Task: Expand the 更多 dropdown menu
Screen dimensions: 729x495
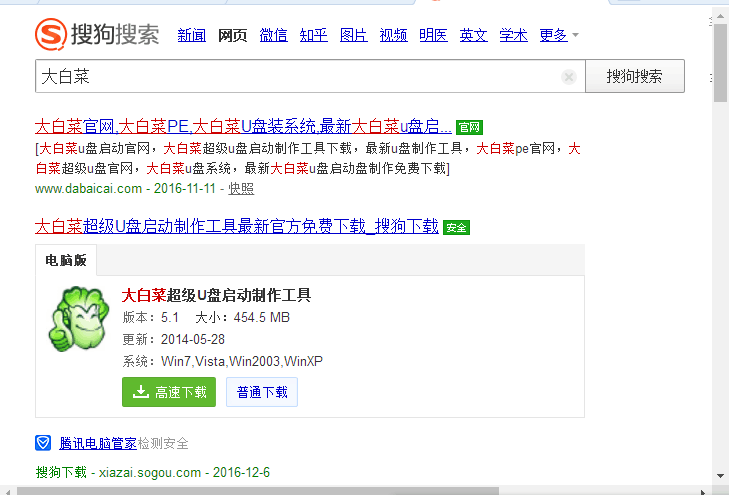Action: click(x=559, y=35)
